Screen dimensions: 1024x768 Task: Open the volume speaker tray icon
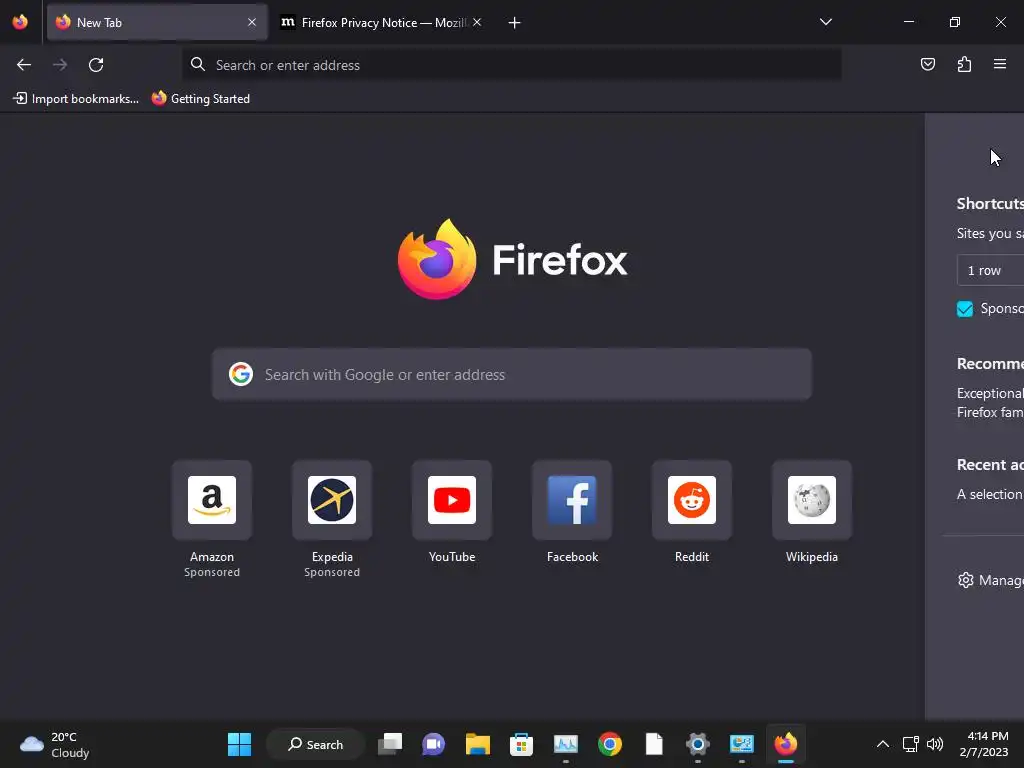(x=935, y=744)
